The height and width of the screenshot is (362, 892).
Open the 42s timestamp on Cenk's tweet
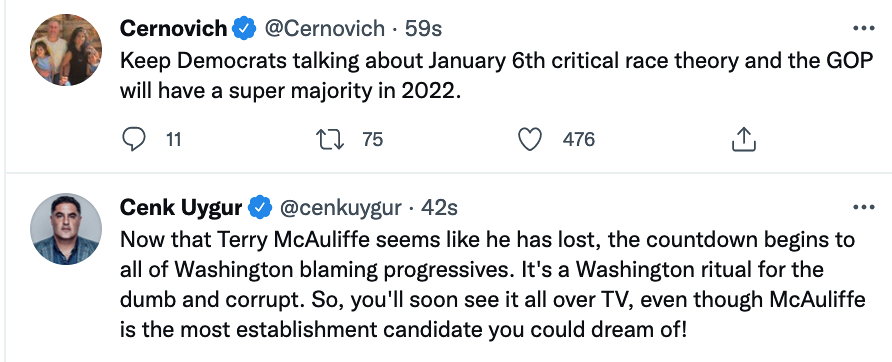click(439, 208)
